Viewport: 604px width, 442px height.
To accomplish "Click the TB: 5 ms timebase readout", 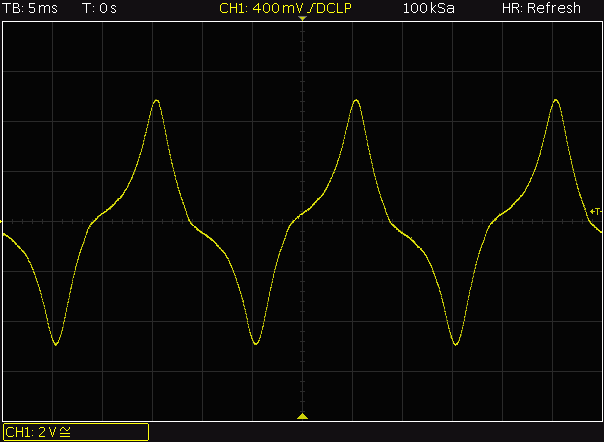I will [30, 8].
